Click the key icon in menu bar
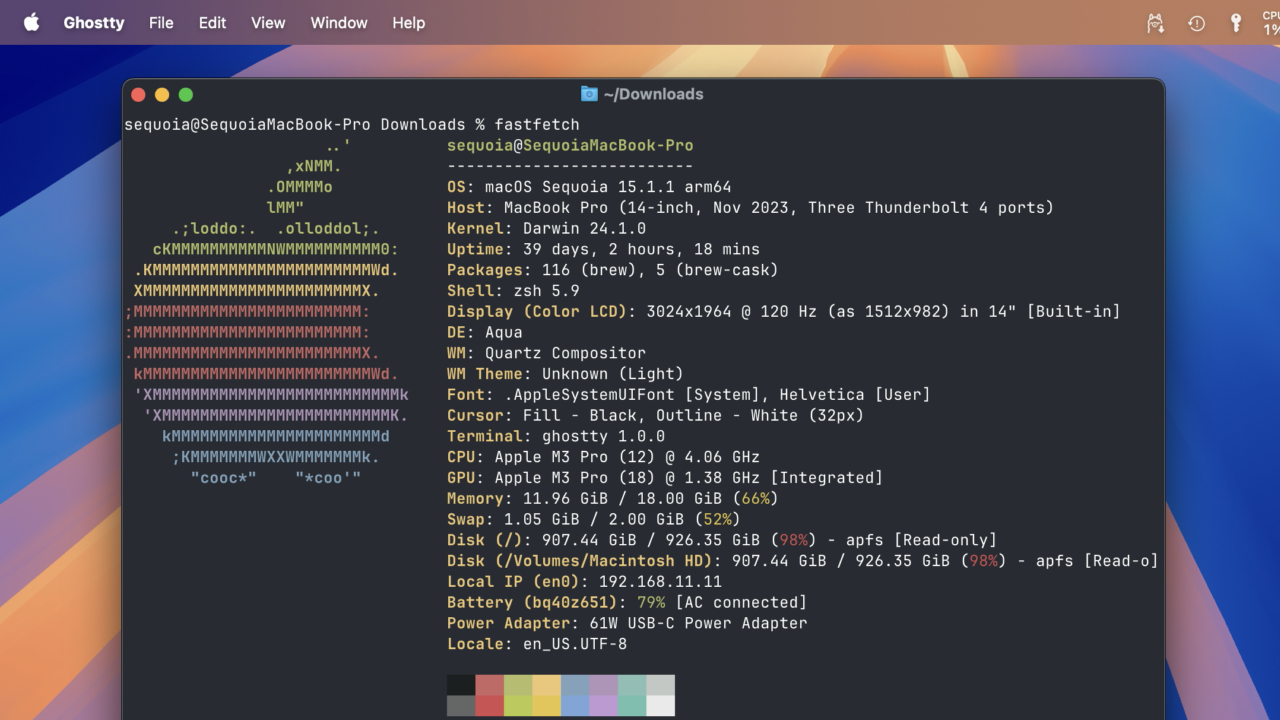The width and height of the screenshot is (1280, 720). (1236, 23)
